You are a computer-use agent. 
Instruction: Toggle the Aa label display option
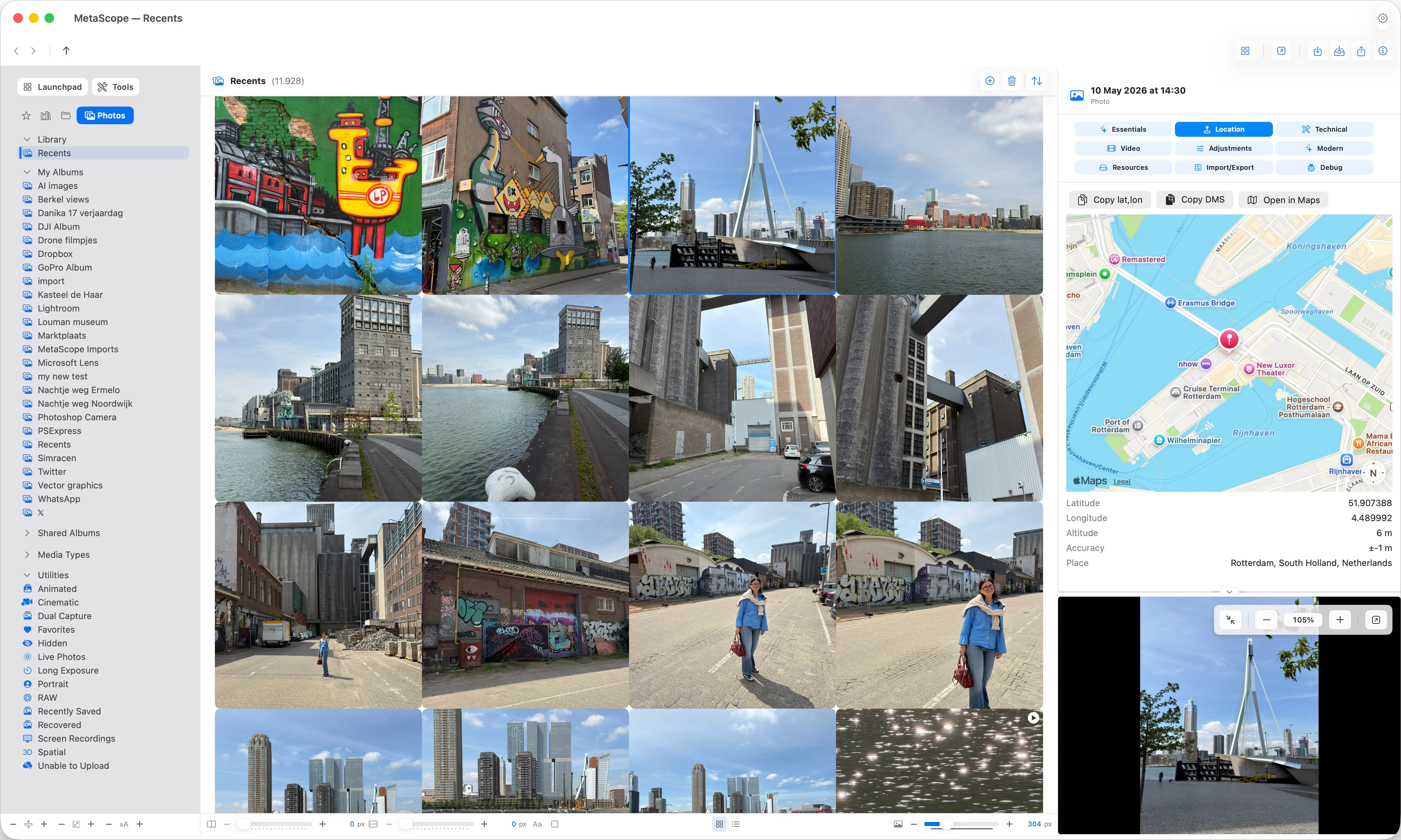537,824
